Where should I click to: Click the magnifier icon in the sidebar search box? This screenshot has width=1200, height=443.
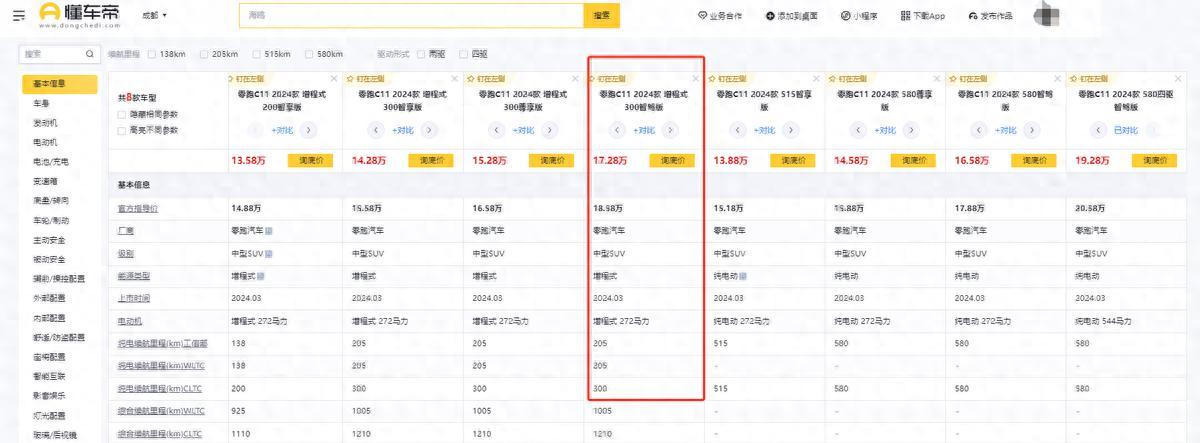click(x=89, y=54)
